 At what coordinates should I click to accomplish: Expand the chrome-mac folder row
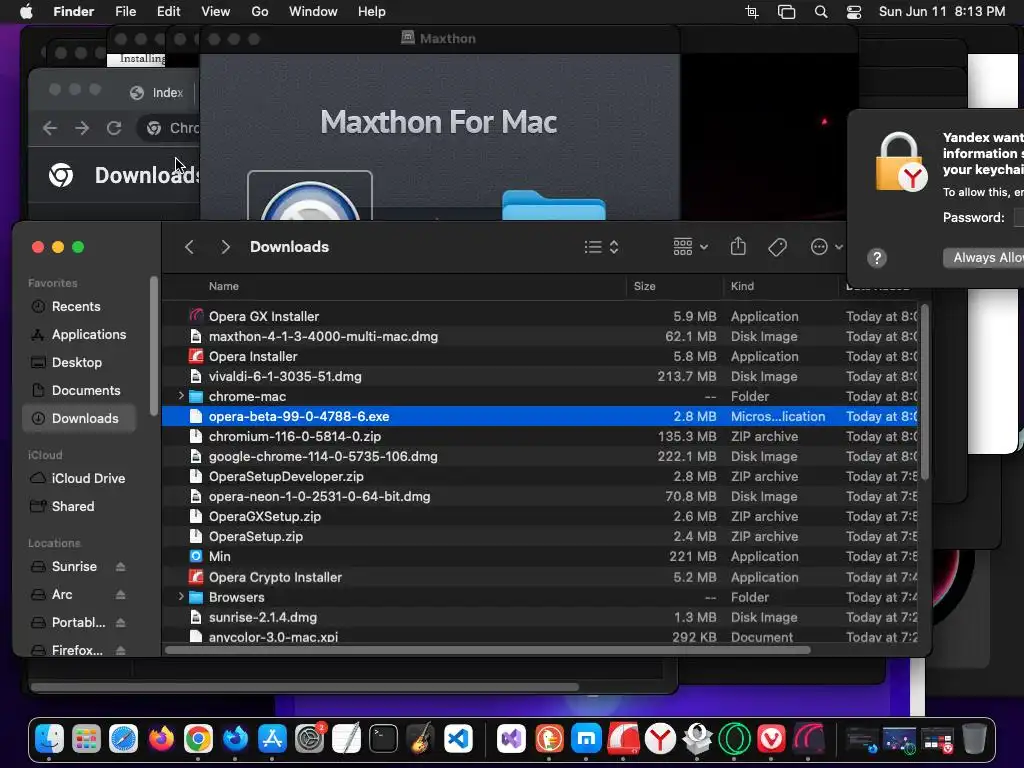click(x=181, y=396)
